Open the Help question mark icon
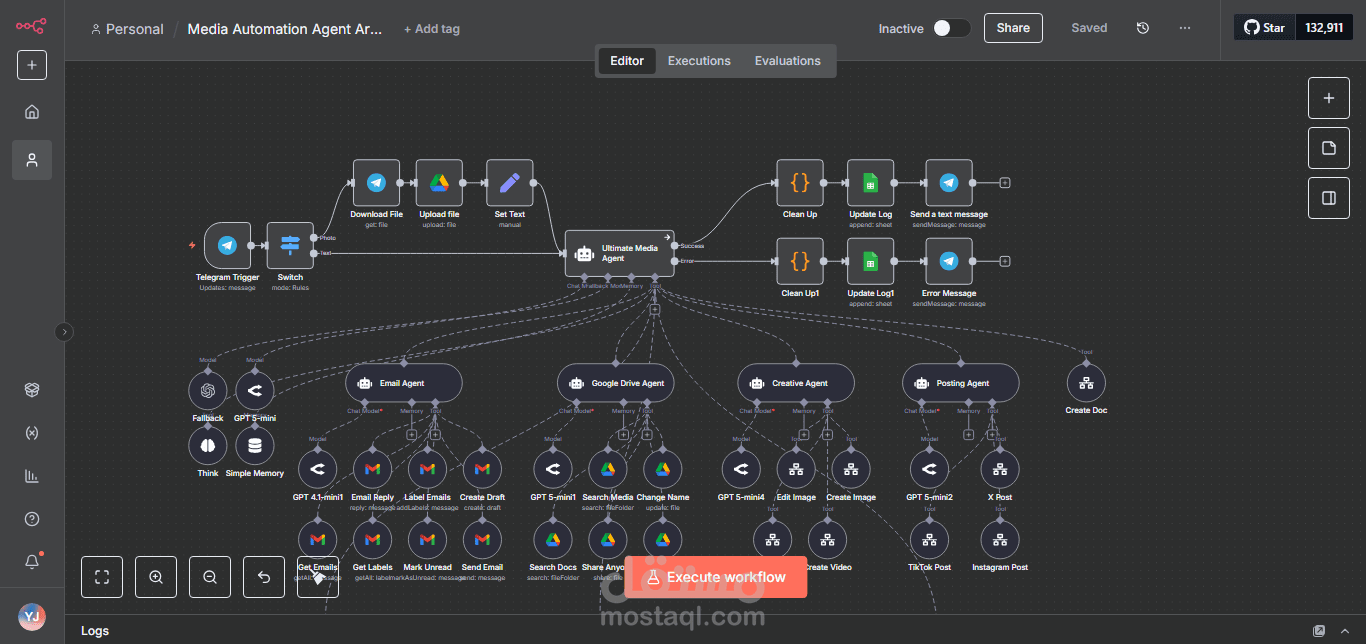 pos(32,519)
